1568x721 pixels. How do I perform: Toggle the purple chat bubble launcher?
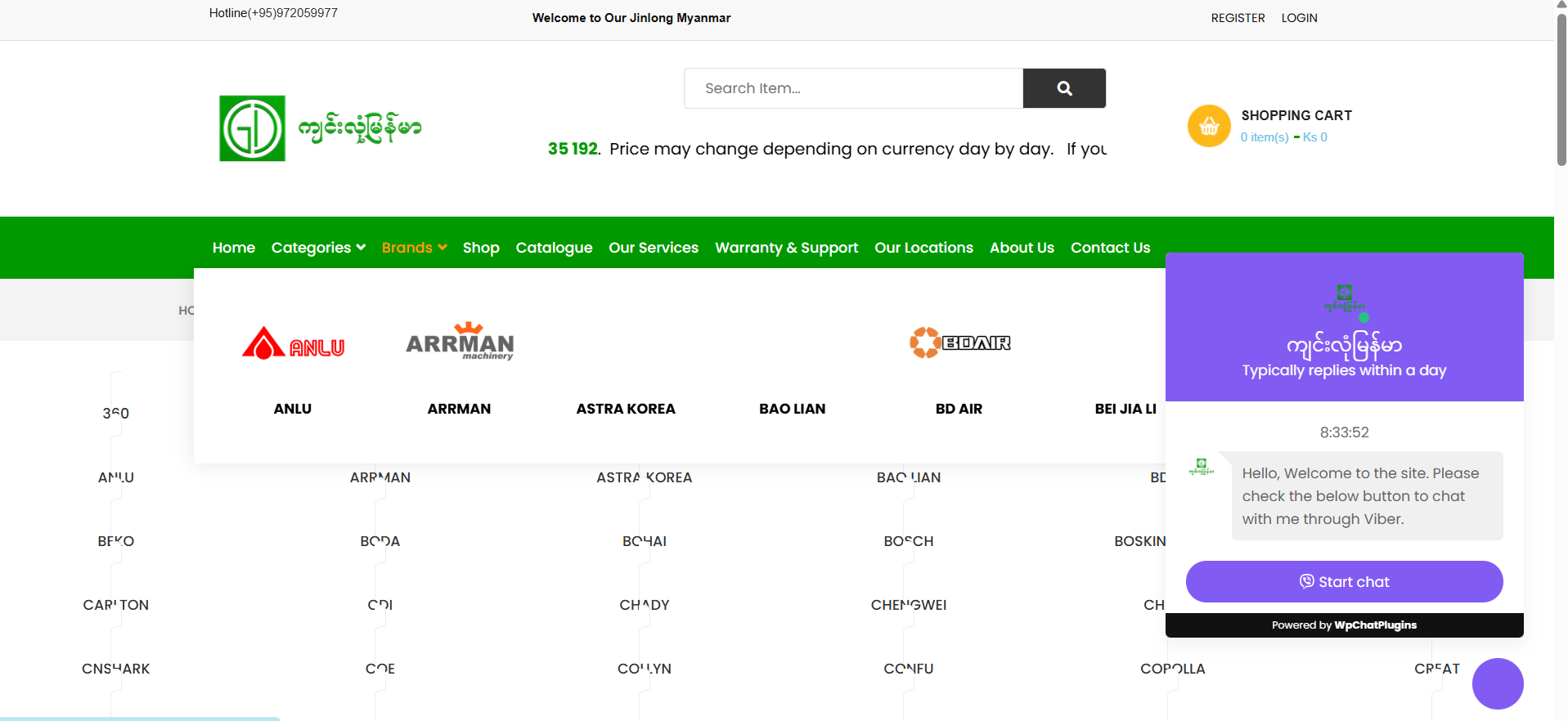pyautogui.click(x=1497, y=683)
